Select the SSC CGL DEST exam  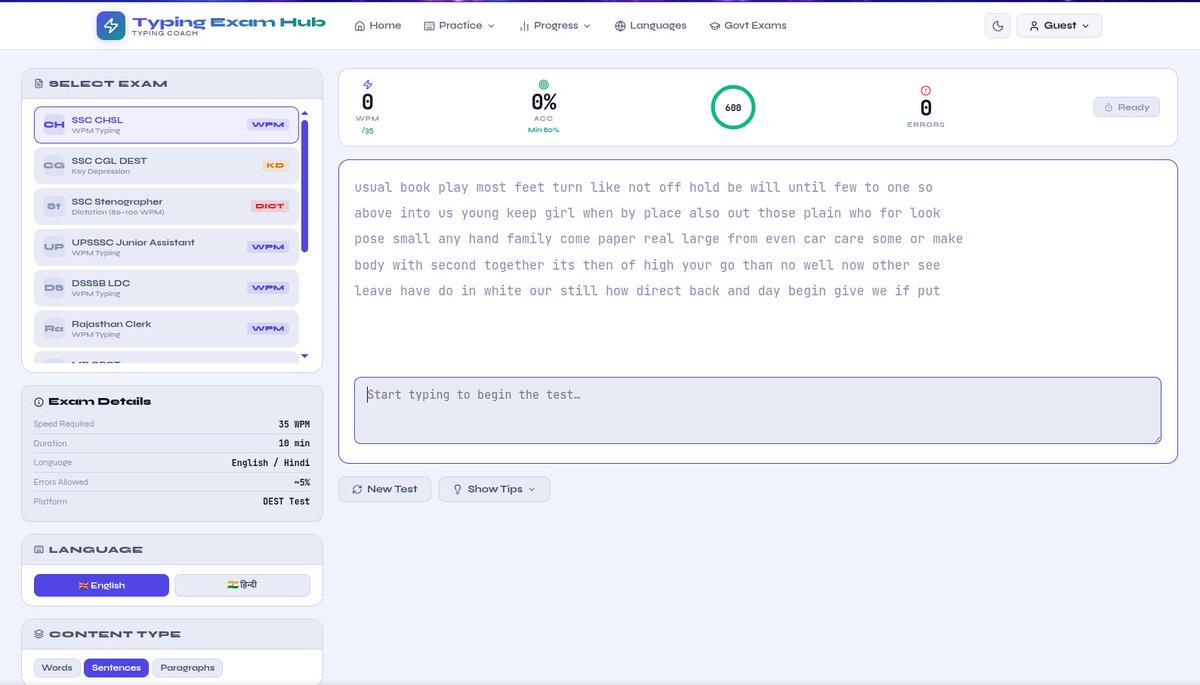tap(166, 166)
